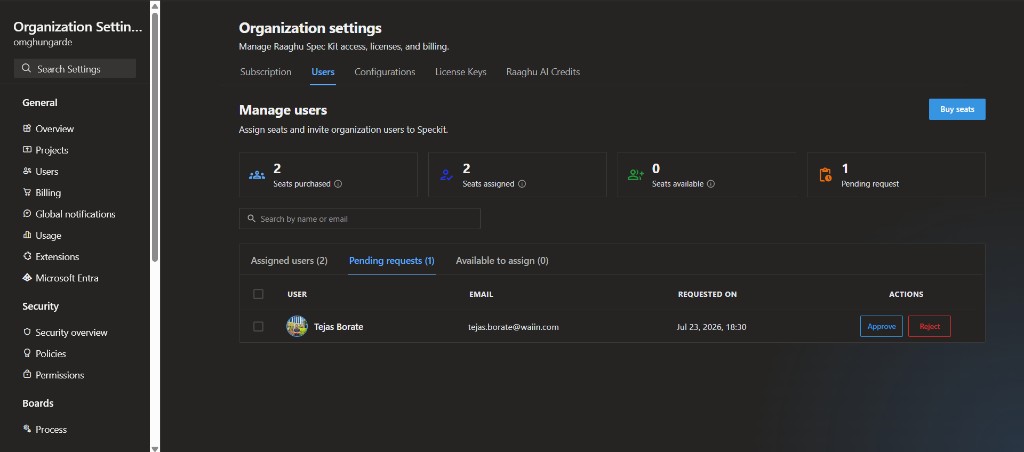1024x452 pixels.
Task: Click the Users icon in sidebar
Action: pyautogui.click(x=27, y=171)
